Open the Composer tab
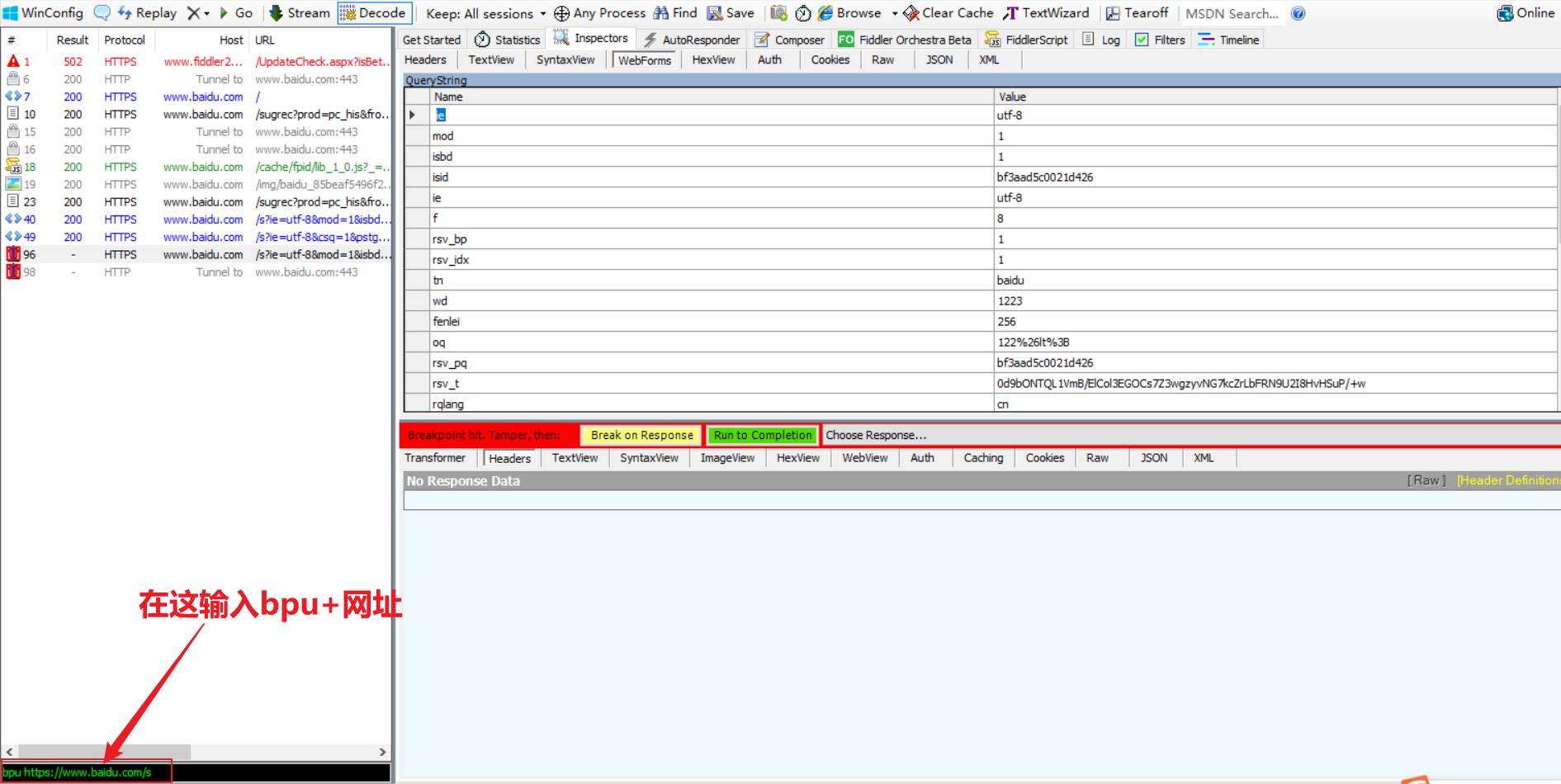The height and width of the screenshot is (784, 1561). (x=789, y=40)
